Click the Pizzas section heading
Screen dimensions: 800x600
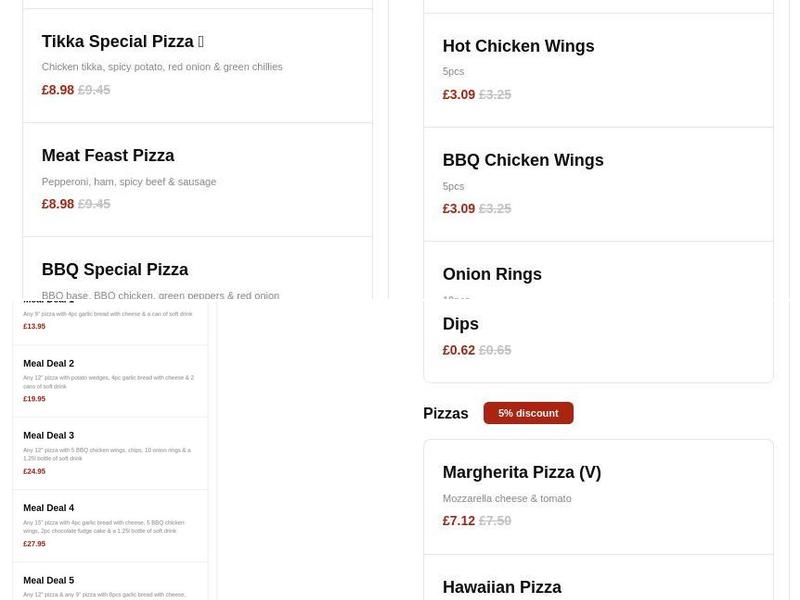445,413
